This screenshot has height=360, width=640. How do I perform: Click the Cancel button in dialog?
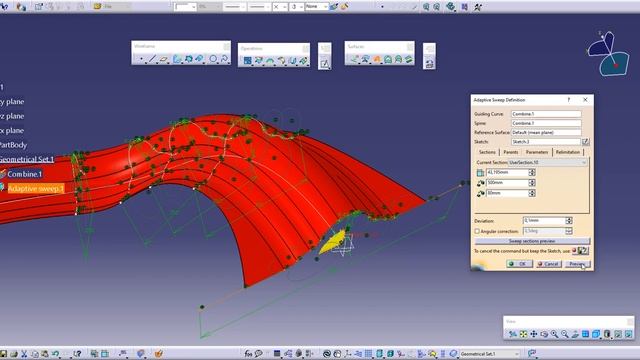click(548, 264)
